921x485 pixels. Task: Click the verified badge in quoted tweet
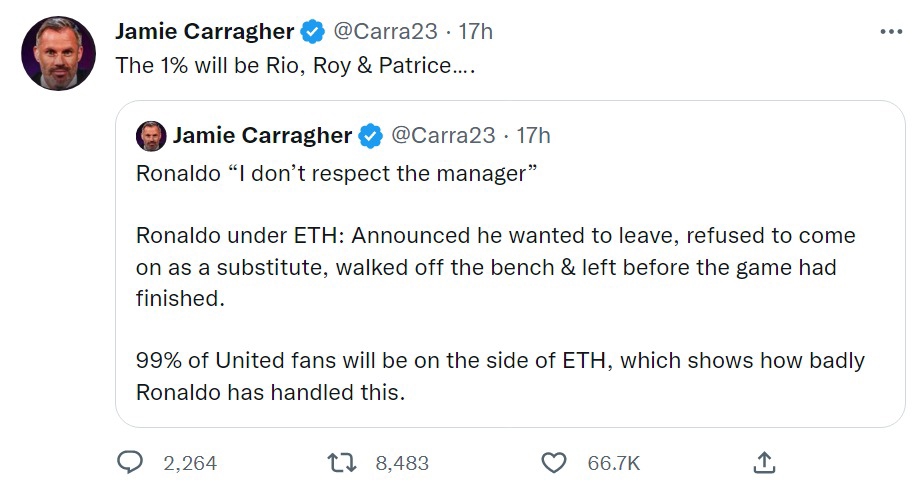(371, 135)
